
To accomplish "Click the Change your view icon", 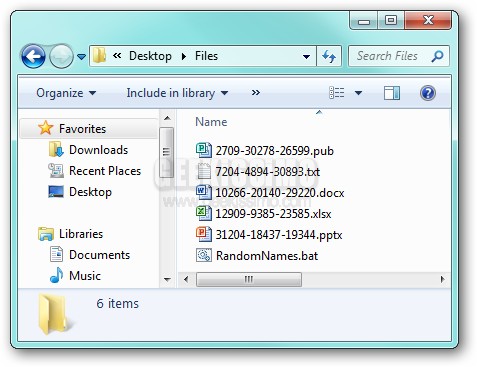I will coord(337,93).
